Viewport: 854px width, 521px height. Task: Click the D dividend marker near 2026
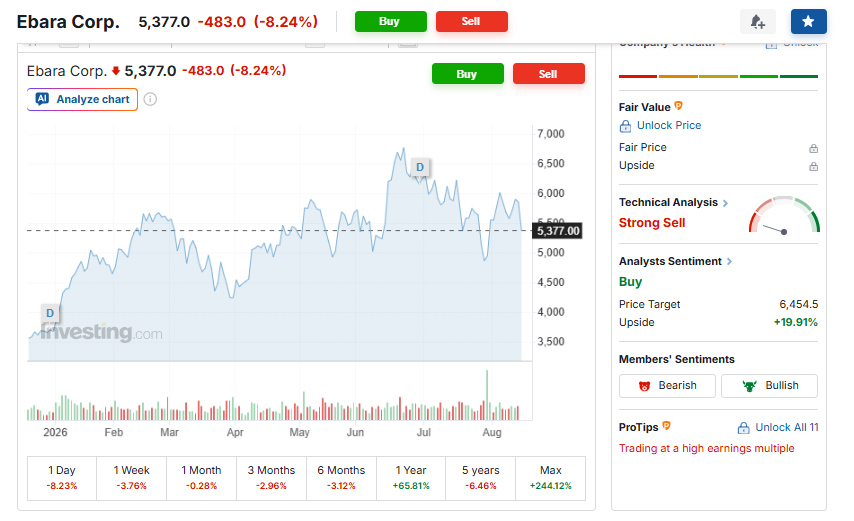point(50,313)
